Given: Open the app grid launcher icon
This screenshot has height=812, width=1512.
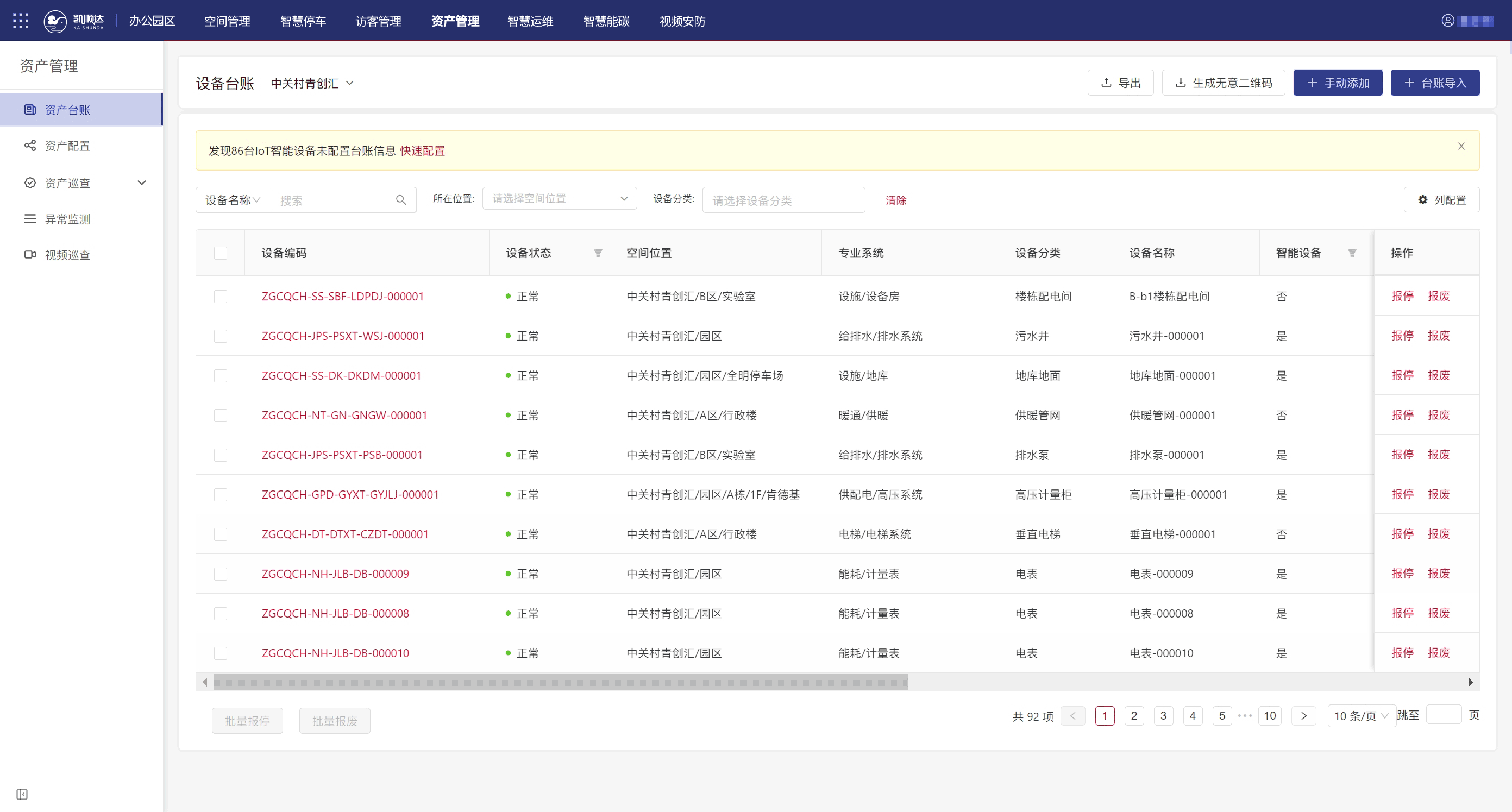Looking at the screenshot, I should coord(21,21).
